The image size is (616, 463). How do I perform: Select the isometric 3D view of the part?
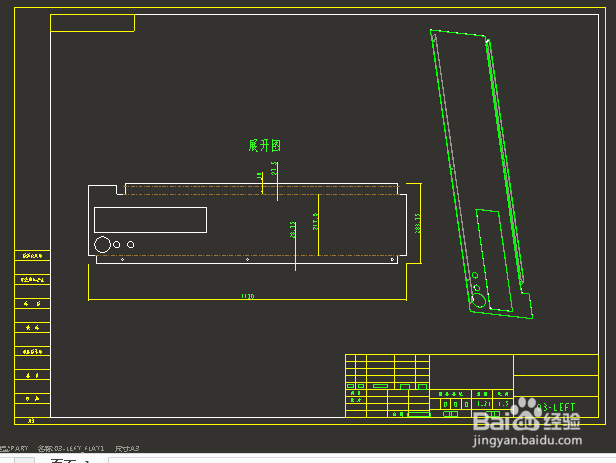click(x=482, y=174)
